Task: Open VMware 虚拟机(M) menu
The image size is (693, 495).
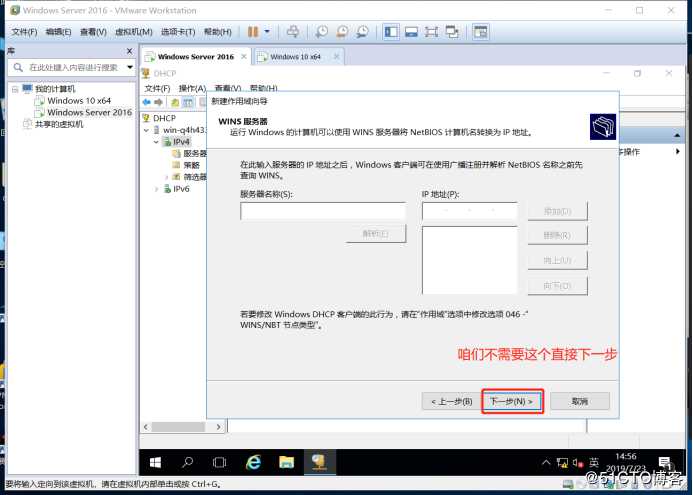Action: pos(133,32)
